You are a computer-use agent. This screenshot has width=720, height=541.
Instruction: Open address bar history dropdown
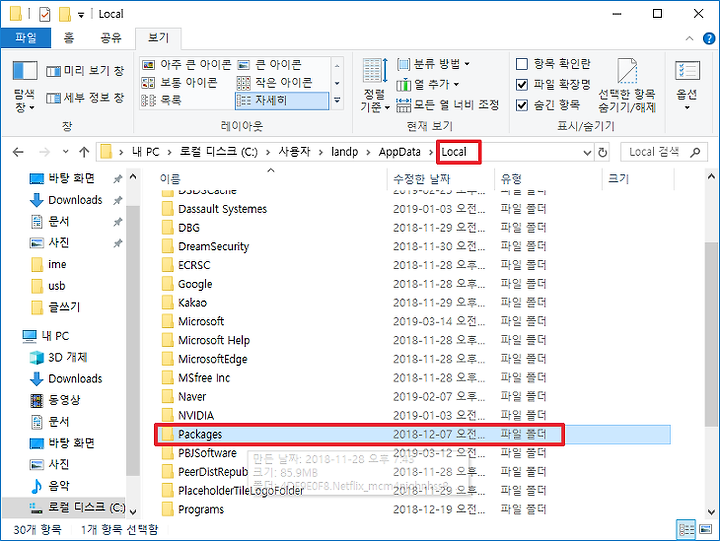pos(587,152)
